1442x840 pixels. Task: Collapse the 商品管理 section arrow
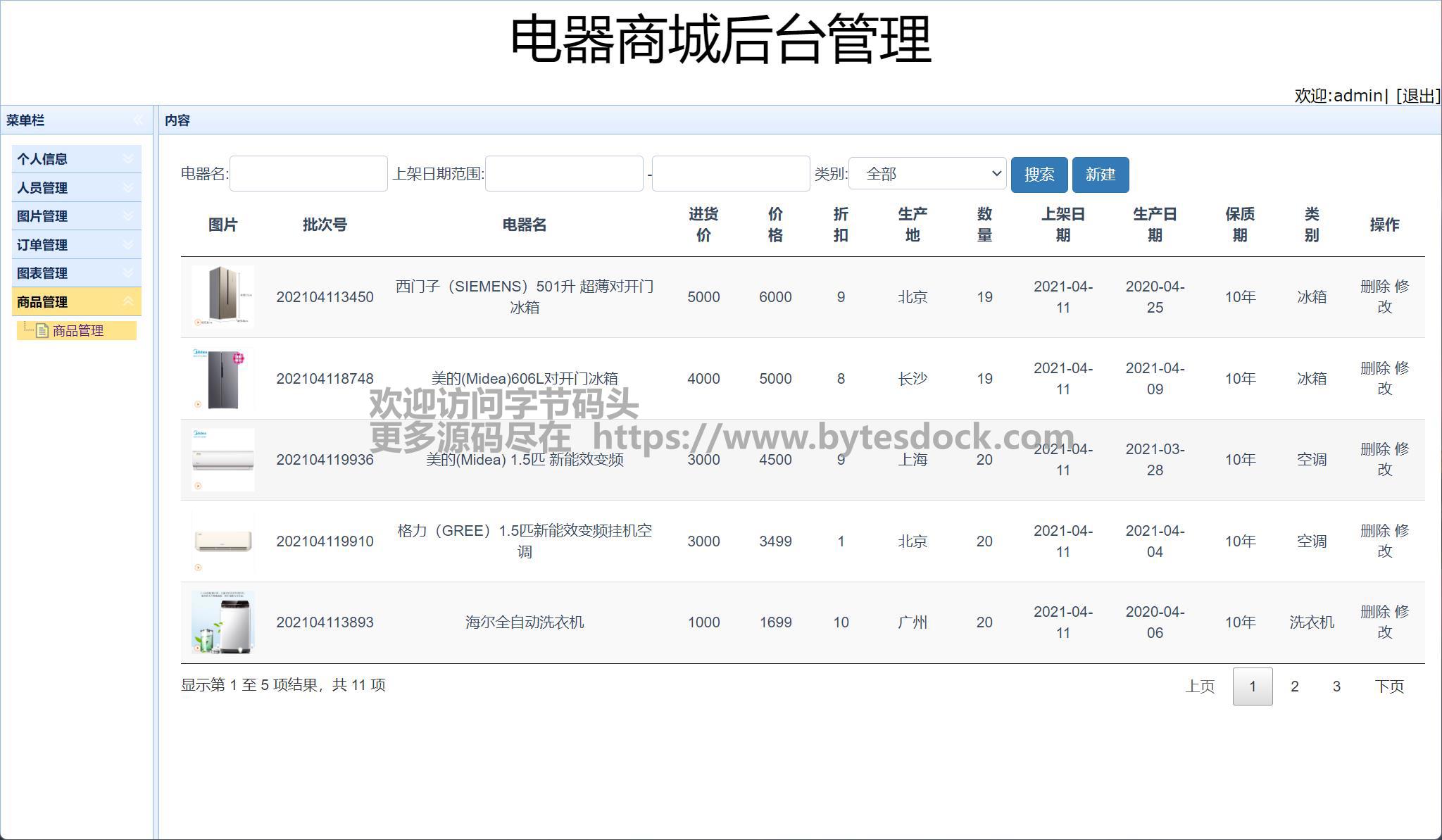(128, 302)
